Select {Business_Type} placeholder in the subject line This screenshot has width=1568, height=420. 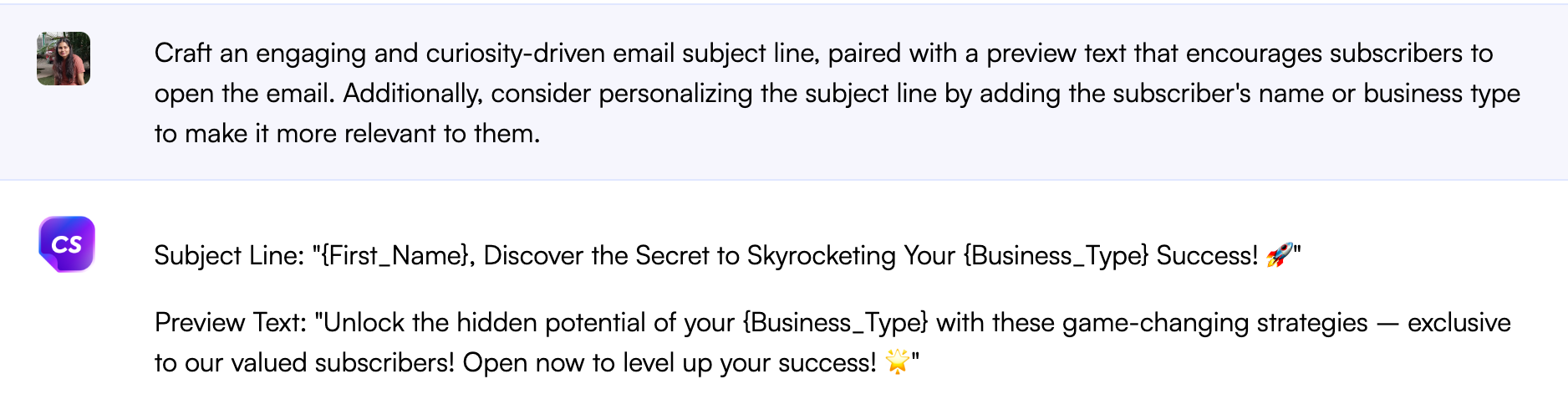[1056, 255]
